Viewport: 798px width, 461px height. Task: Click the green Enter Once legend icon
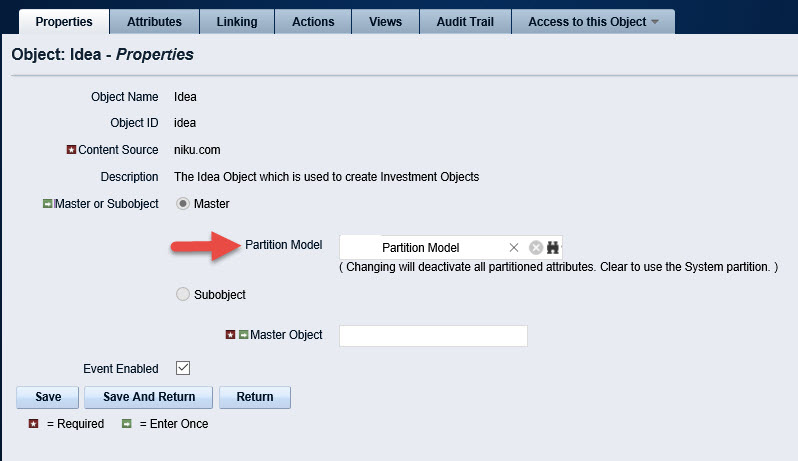pos(127,423)
